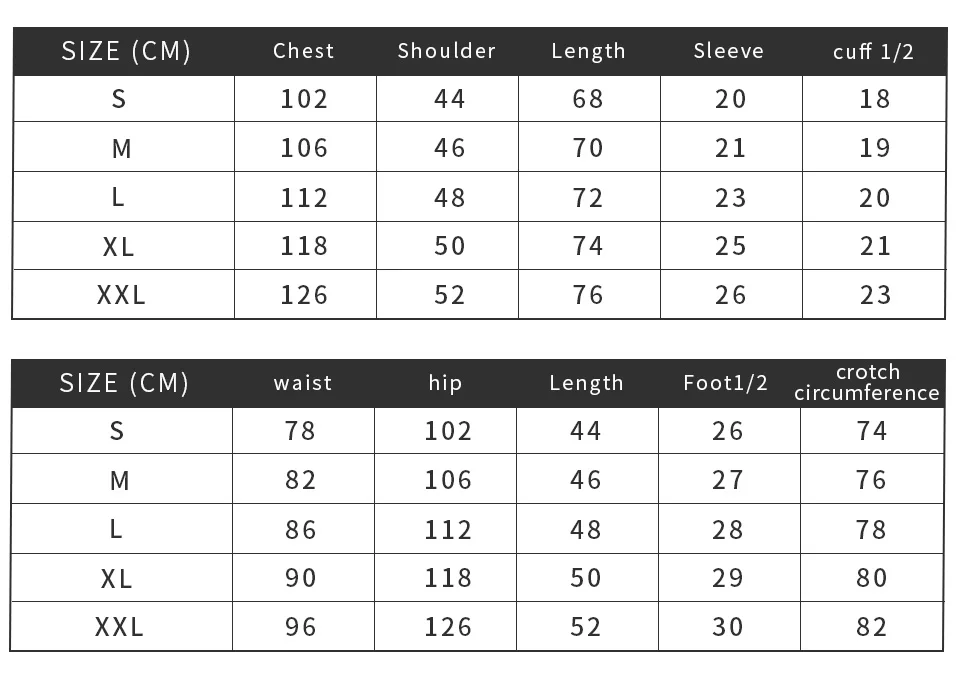Click the Foot1/2 value 28 for size L
Screen dimensions: 960x678
point(728,529)
